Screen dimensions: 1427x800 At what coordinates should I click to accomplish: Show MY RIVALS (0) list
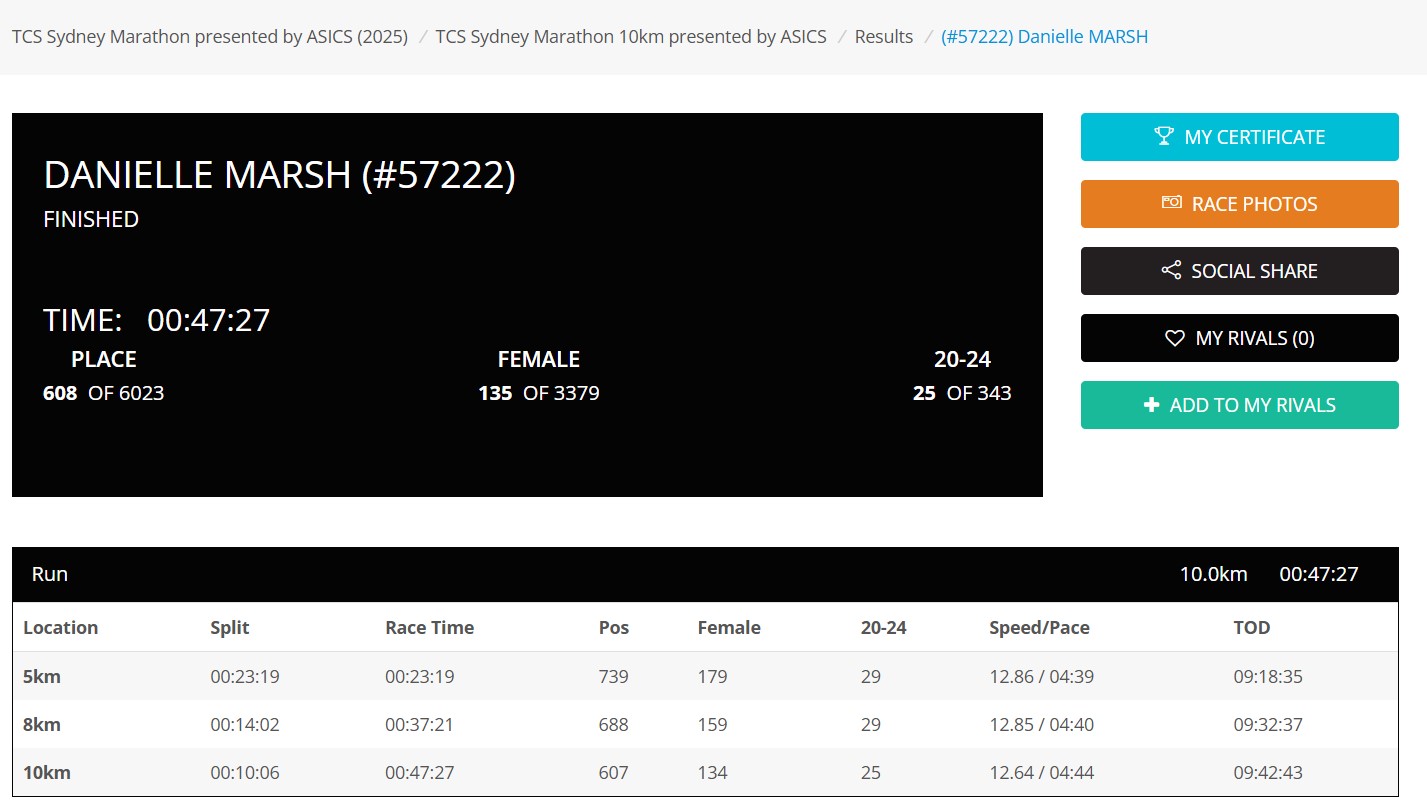tap(1240, 338)
